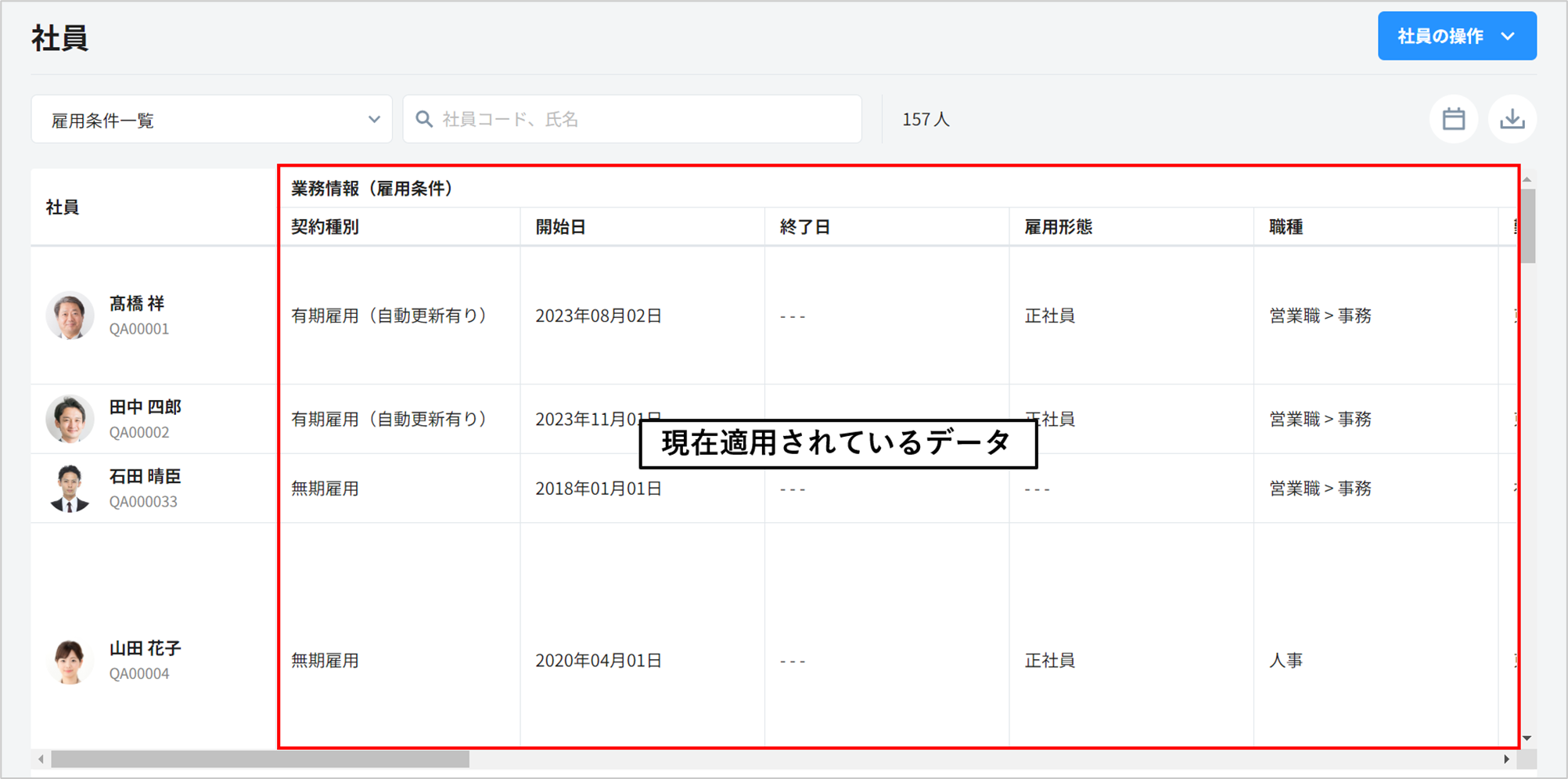Open employee name 山田 花子
The width and height of the screenshot is (1568, 779).
pyautogui.click(x=145, y=648)
